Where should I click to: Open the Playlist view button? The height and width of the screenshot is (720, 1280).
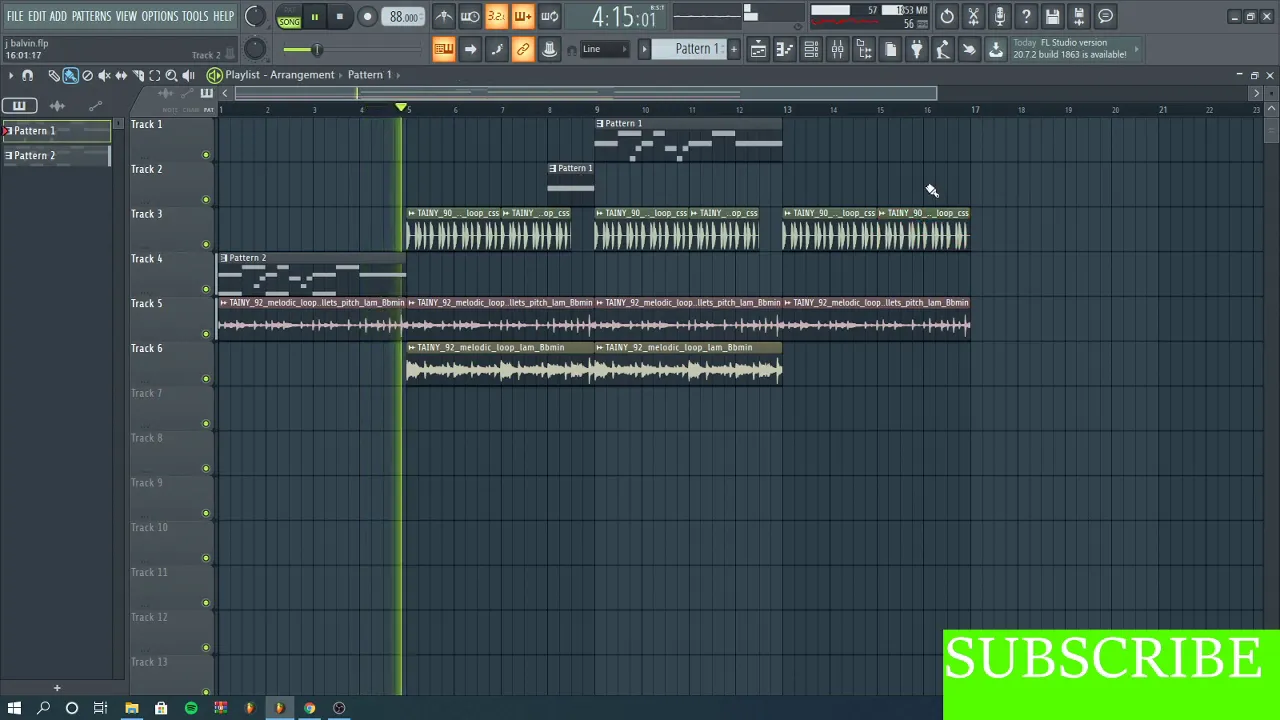pos(759,49)
